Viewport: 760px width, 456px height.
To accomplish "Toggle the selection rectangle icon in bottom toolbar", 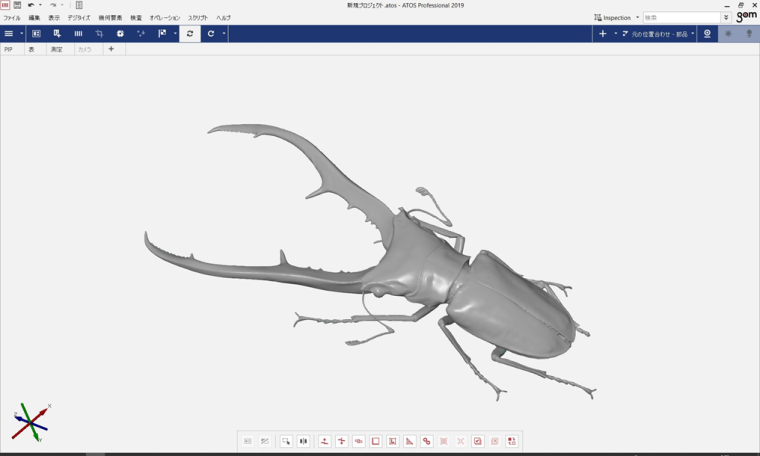I will click(x=286, y=441).
